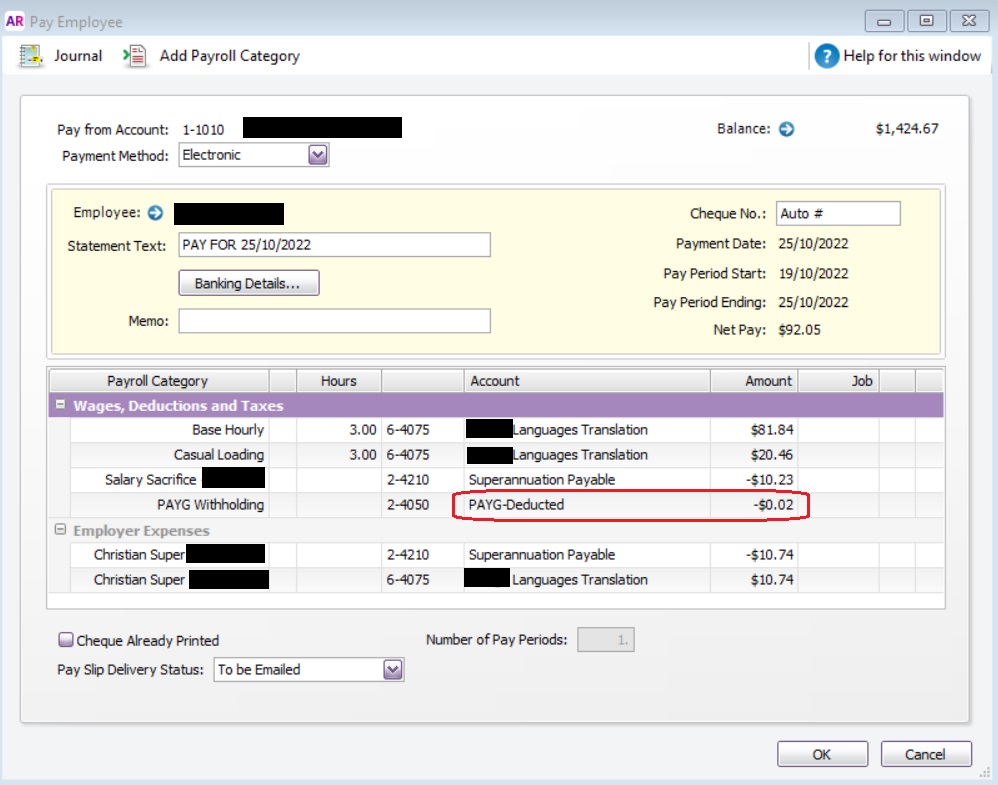
Task: Maximize the Pay Employee window
Action: coord(927,21)
